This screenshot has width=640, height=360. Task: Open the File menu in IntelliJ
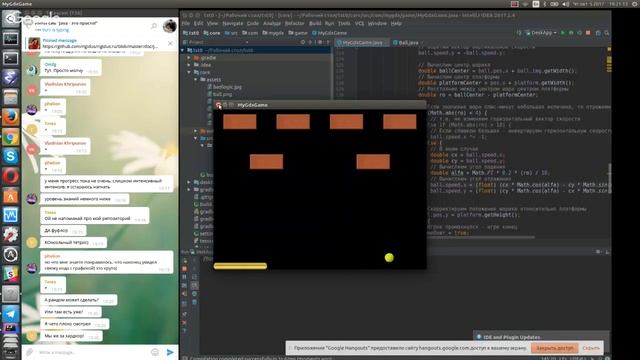[186, 23]
